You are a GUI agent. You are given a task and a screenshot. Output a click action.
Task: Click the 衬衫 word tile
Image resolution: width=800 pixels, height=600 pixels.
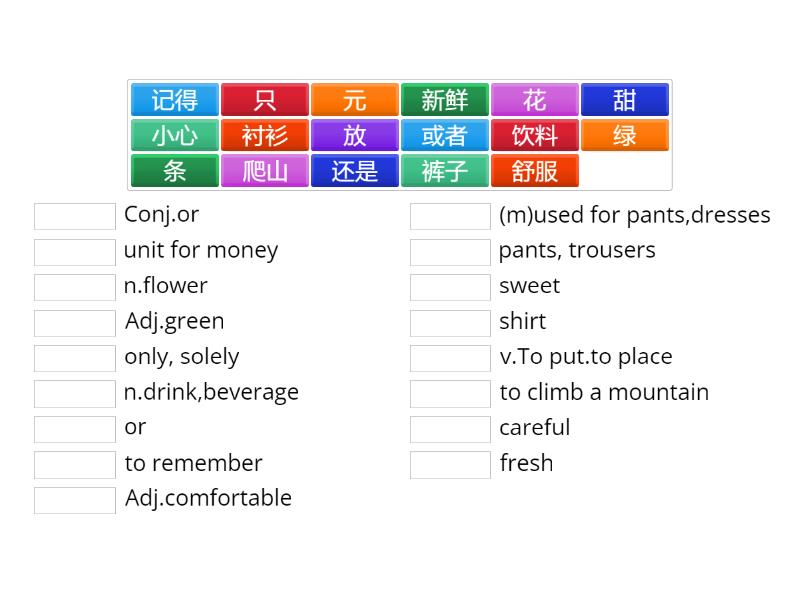tap(265, 135)
